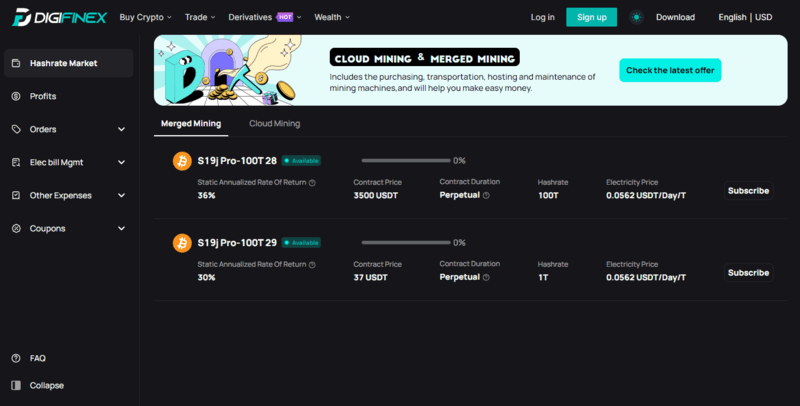The image size is (800, 406).
Task: Click Available badge on S19j Pro-100T 28
Action: click(301, 161)
